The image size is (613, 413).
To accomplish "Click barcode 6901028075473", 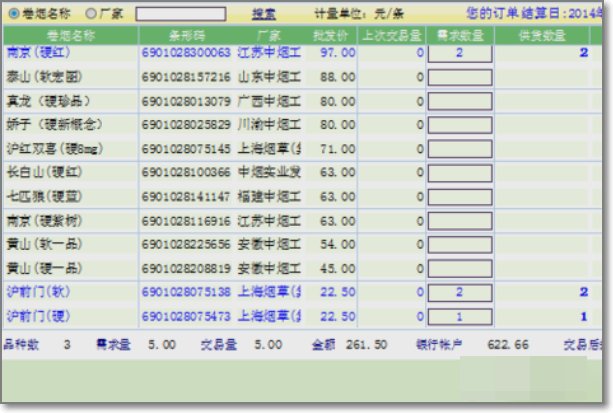I will coord(186,316).
